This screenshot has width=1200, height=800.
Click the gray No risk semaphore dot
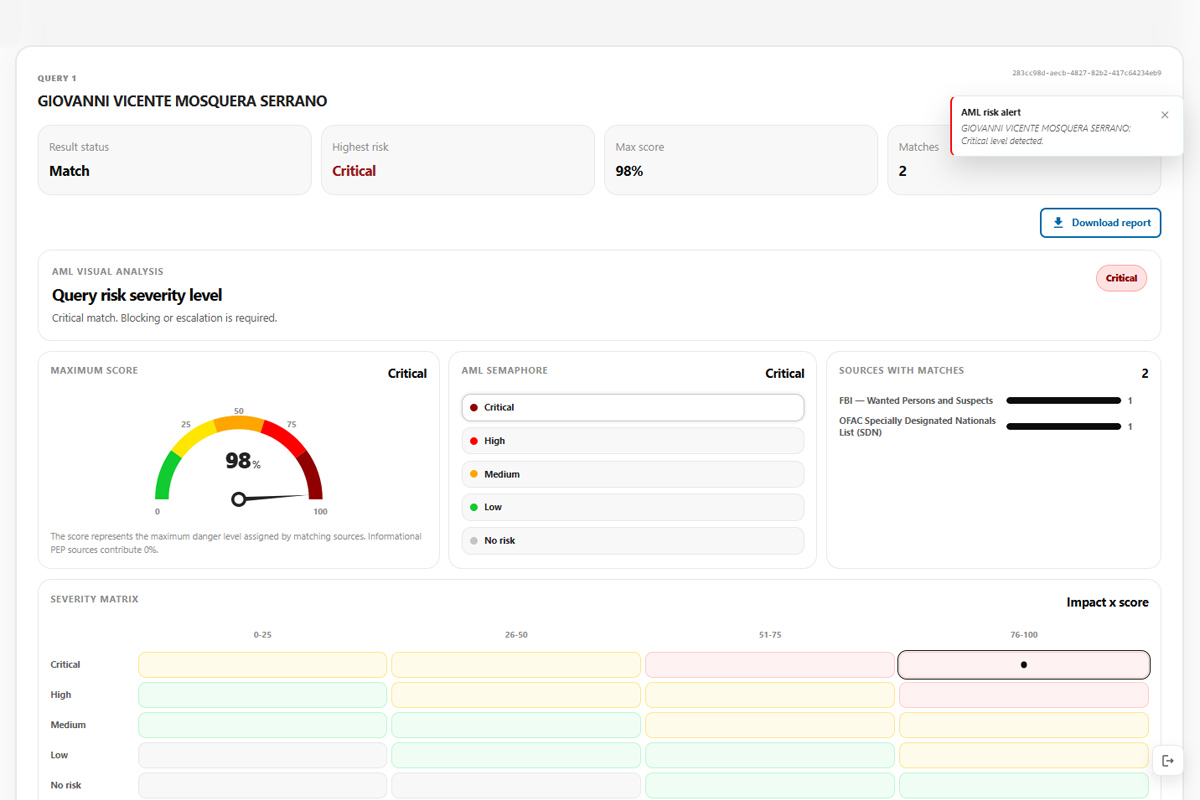474,540
